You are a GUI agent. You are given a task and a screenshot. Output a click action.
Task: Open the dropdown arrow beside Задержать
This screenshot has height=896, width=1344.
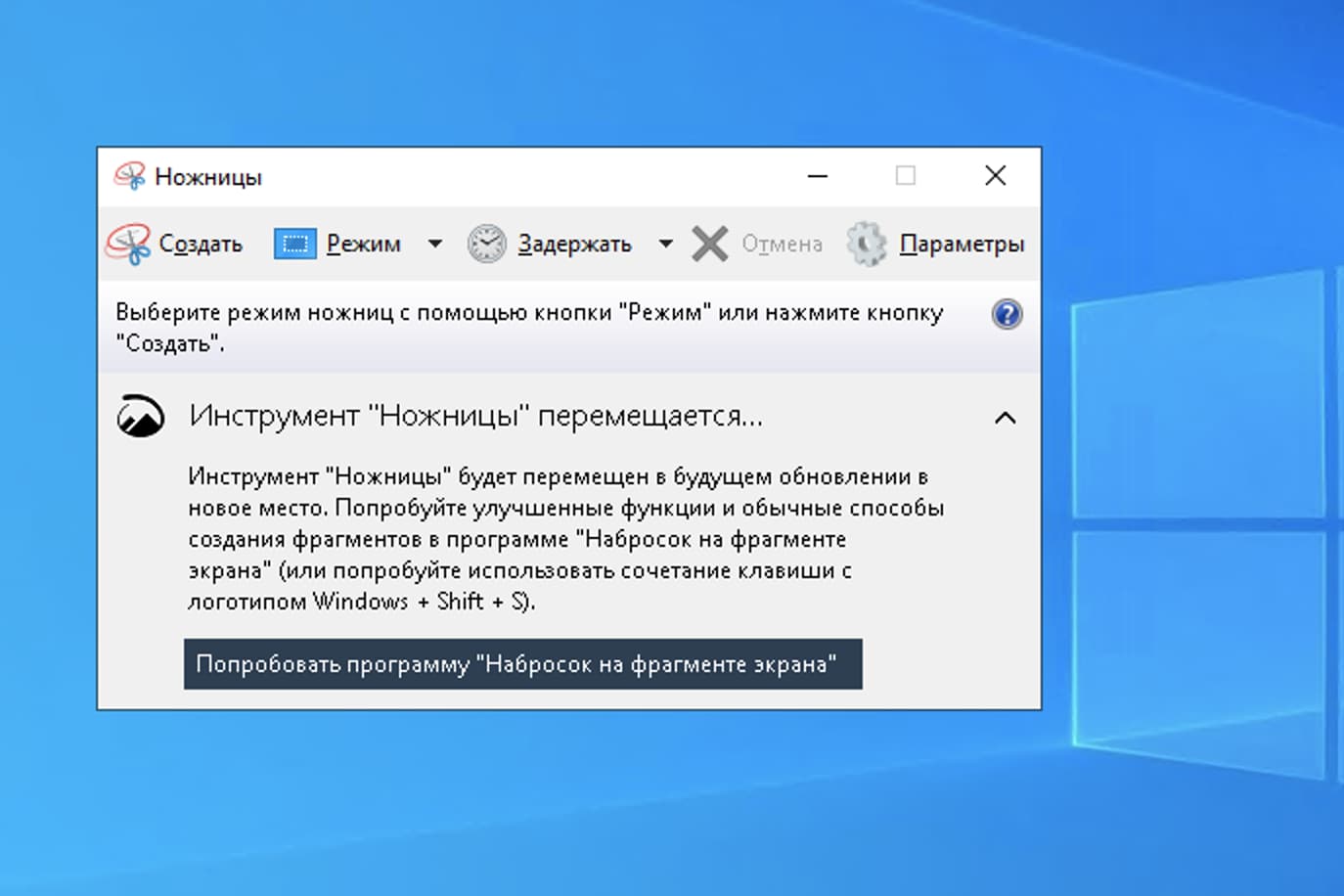(666, 244)
